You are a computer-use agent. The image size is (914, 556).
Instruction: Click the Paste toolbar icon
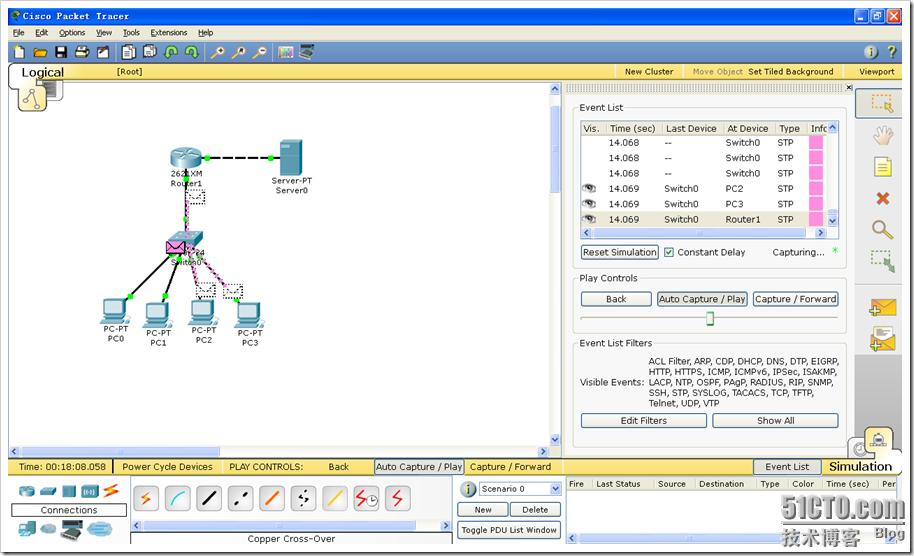click(x=150, y=52)
